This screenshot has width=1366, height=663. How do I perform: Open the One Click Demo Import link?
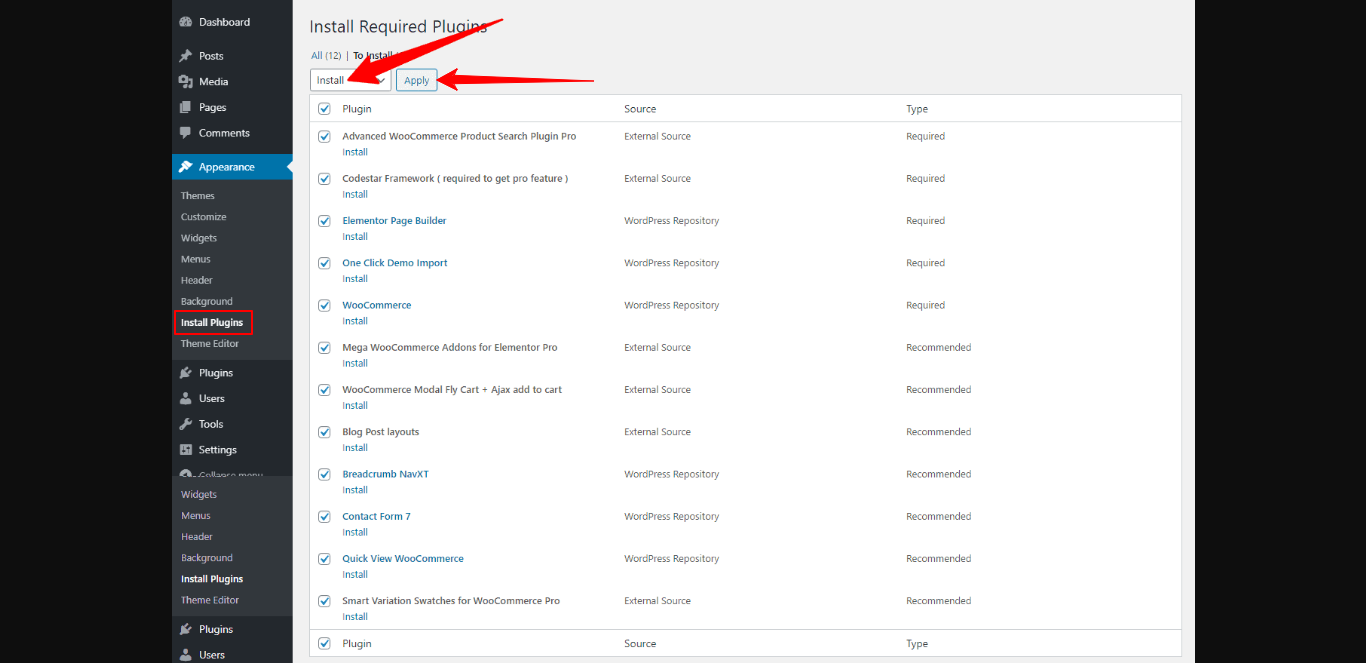click(395, 263)
